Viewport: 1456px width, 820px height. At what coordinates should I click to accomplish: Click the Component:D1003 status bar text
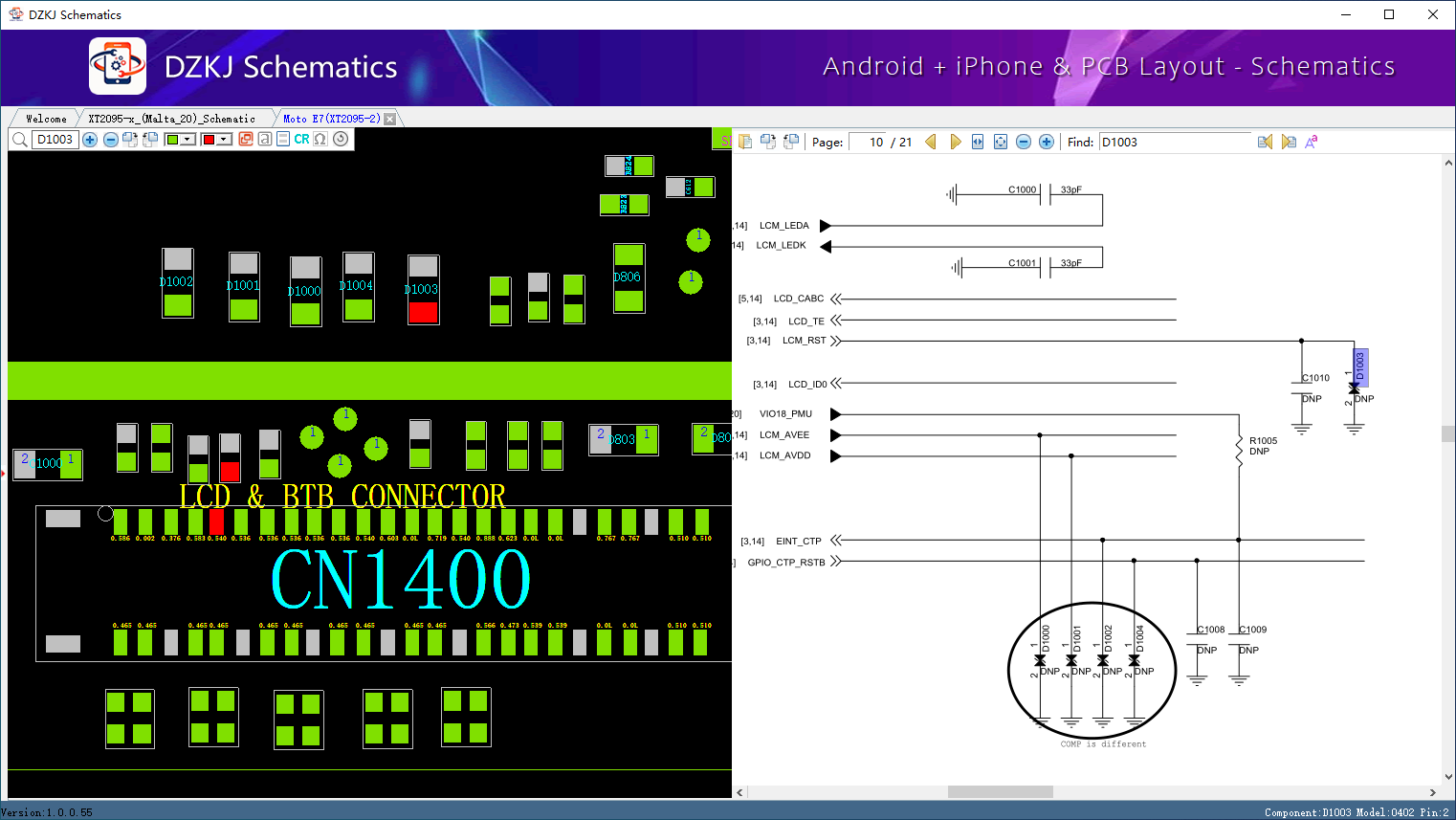point(1308,812)
